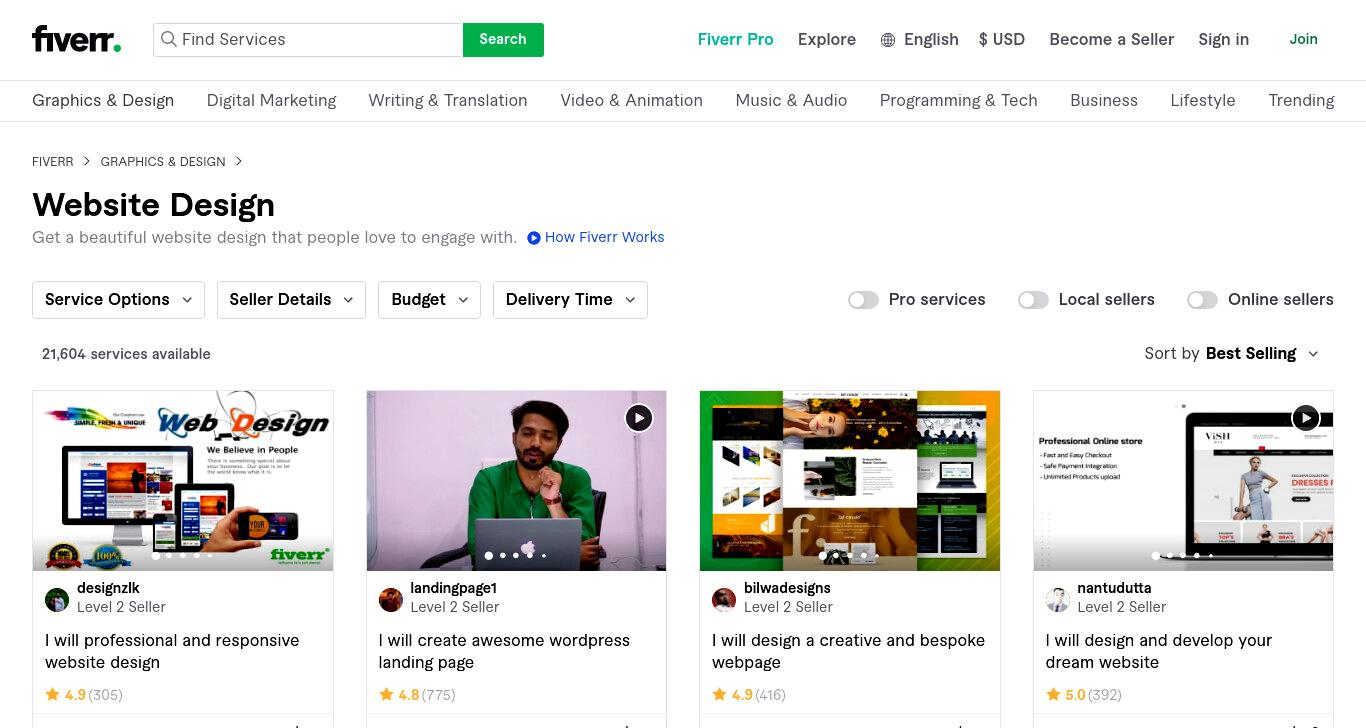Play the landingpage1 gig video
The width and height of the screenshot is (1366, 728).
[639, 418]
